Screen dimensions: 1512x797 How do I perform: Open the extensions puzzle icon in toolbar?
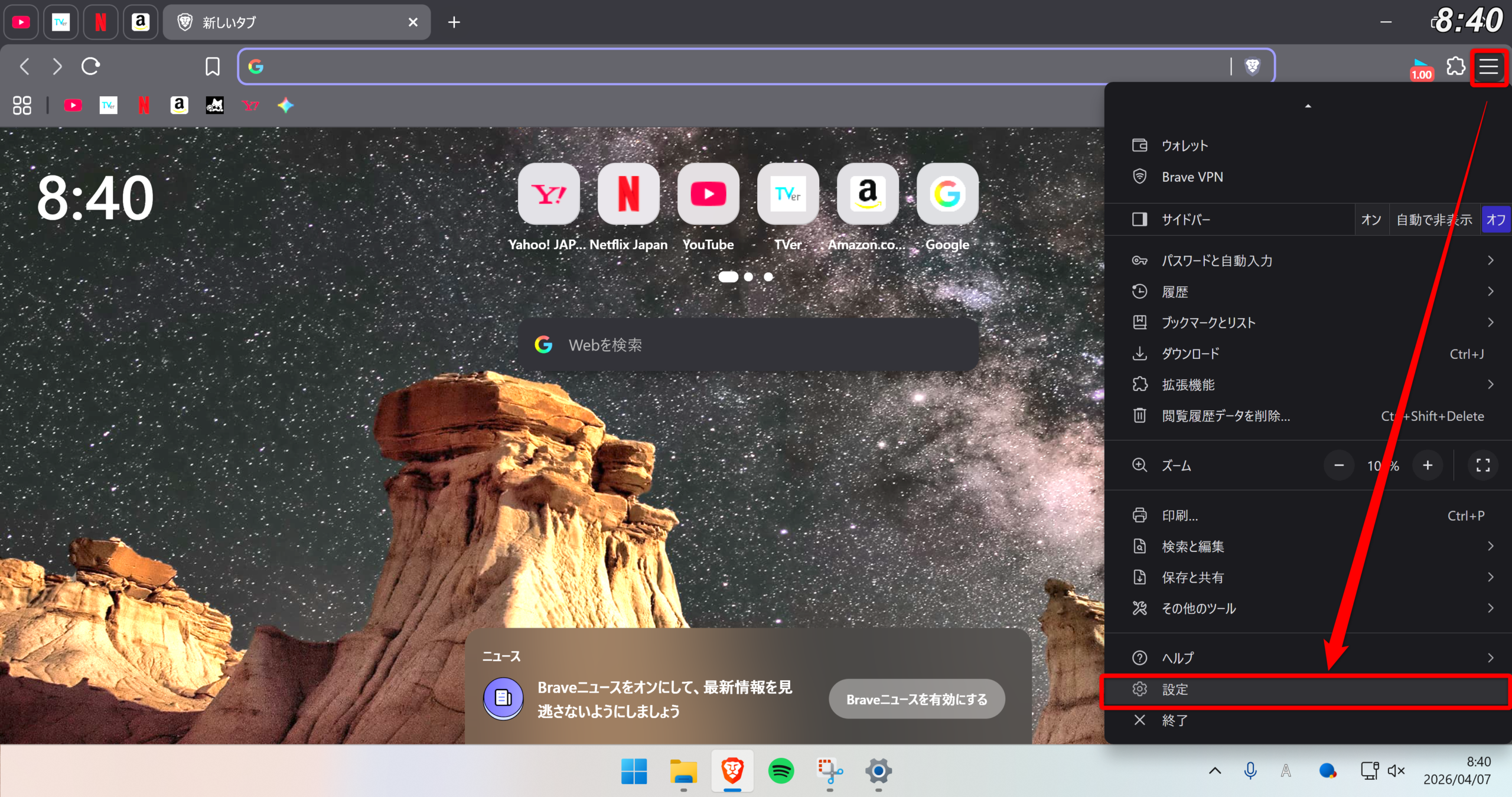pyautogui.click(x=1455, y=66)
